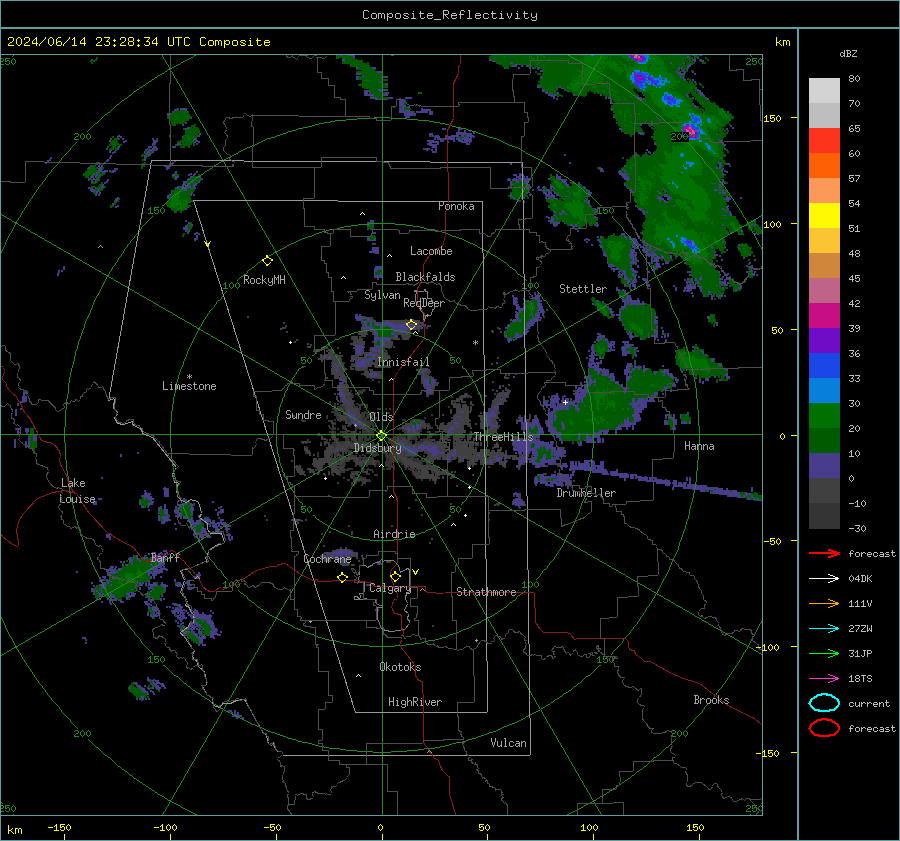Click the Lacombe city label
The width and height of the screenshot is (900, 841).
pyautogui.click(x=431, y=251)
